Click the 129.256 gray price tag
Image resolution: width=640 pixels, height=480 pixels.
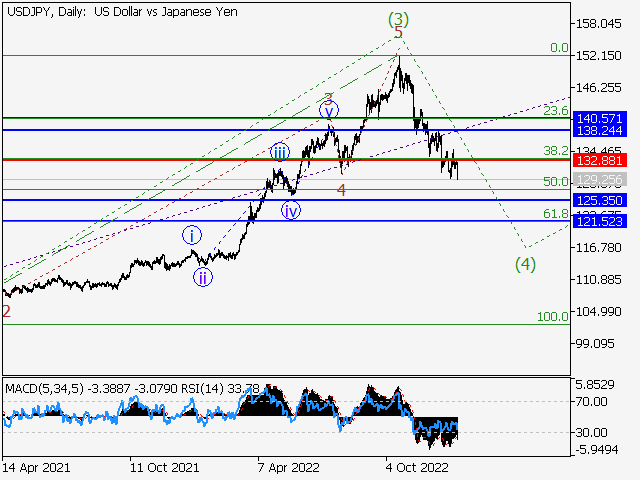click(600, 179)
